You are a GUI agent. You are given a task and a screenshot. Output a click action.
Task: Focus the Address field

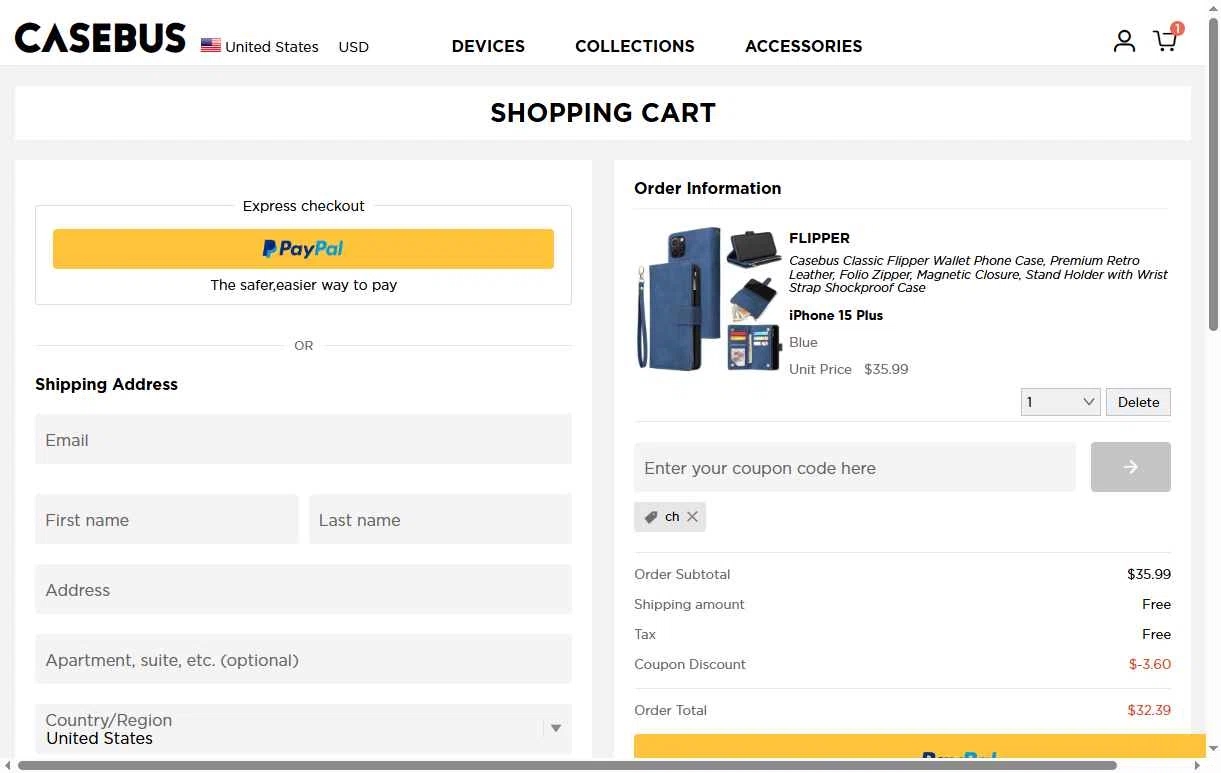[x=303, y=589]
